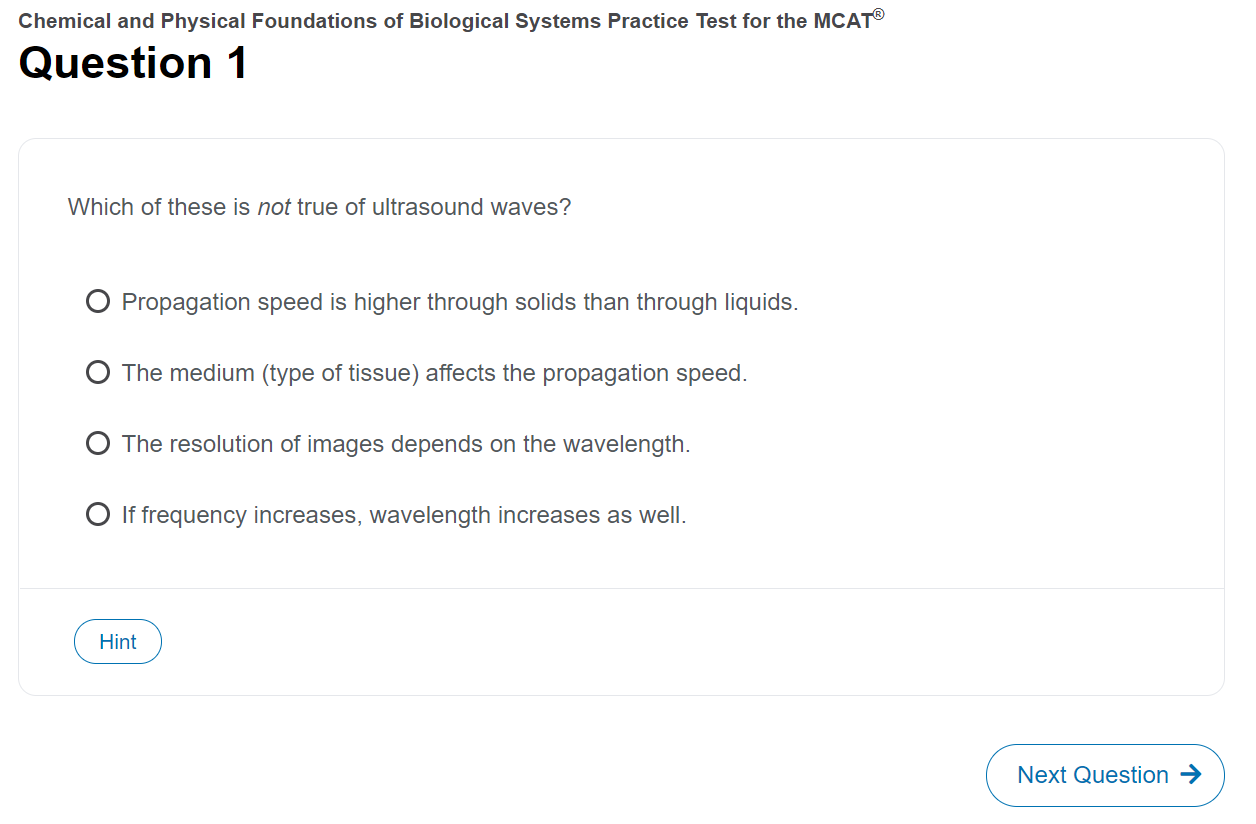Open the Hint for Question 1
1256x824 pixels.
(117, 641)
